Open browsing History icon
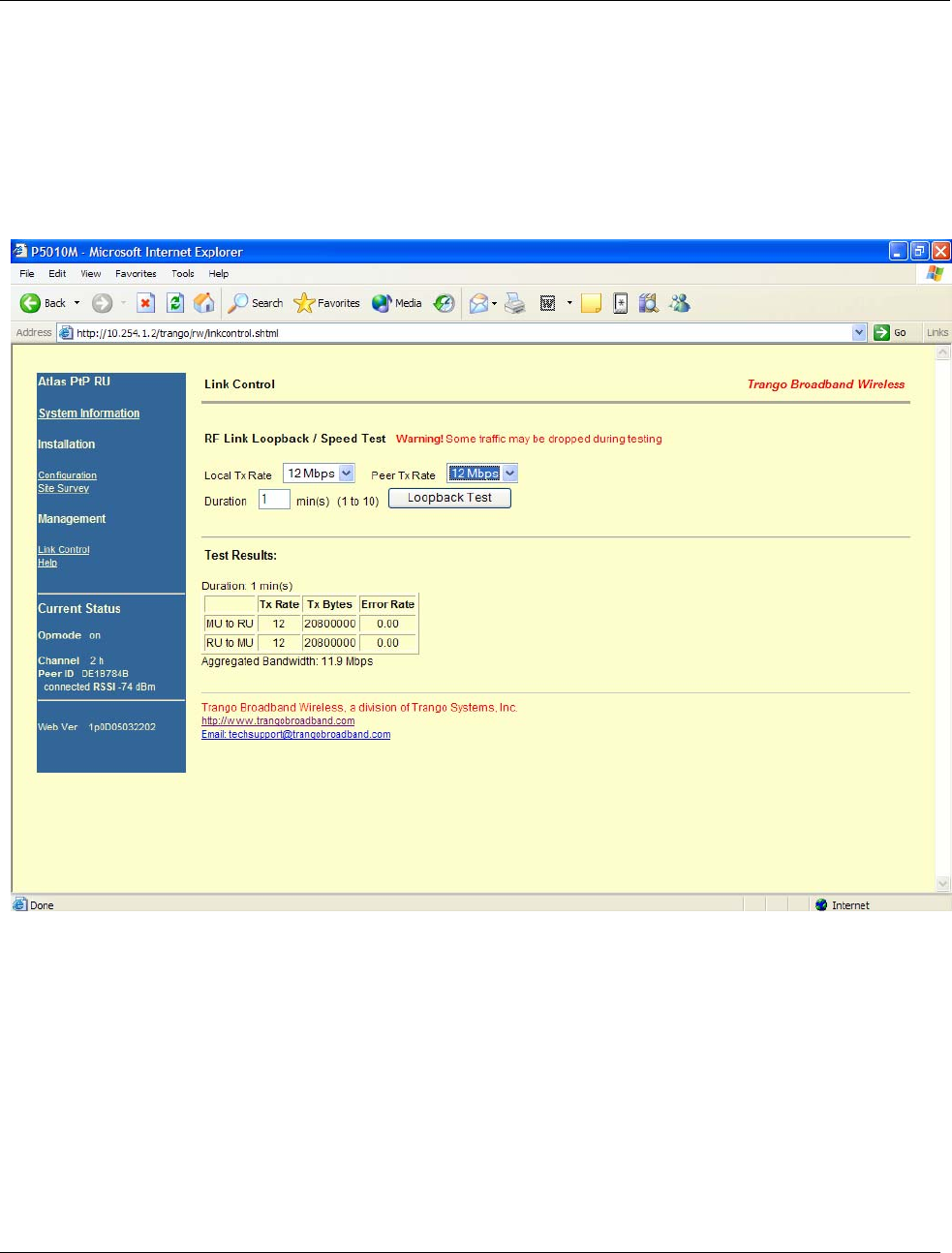The image size is (952, 1253). (x=444, y=303)
